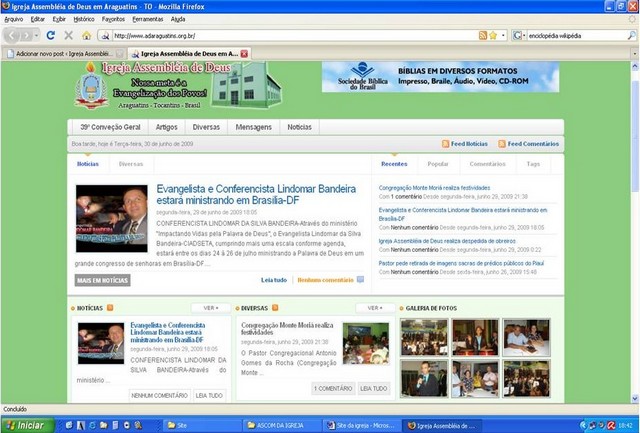The width and height of the screenshot is (640, 433).
Task: Open the man with microphone gallery photo
Action: pyautogui.click(x=424, y=379)
